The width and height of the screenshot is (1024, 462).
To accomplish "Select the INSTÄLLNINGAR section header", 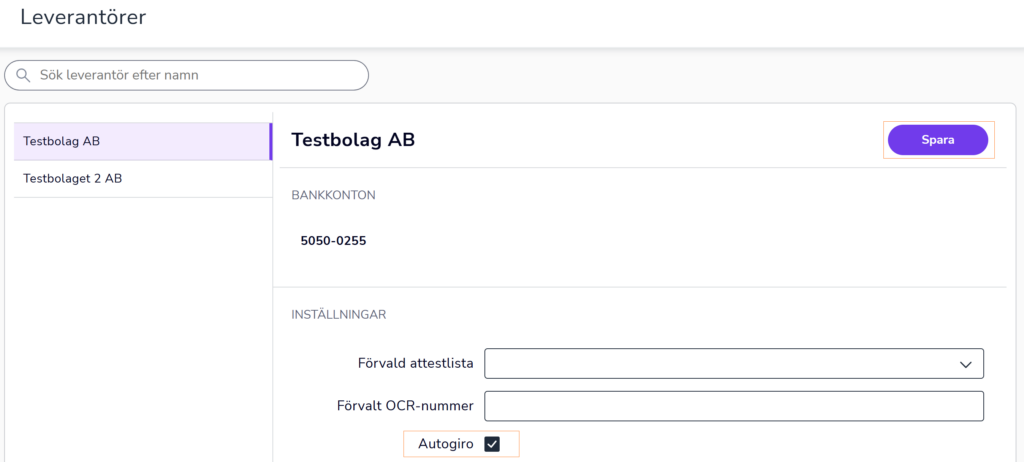I will point(339,314).
